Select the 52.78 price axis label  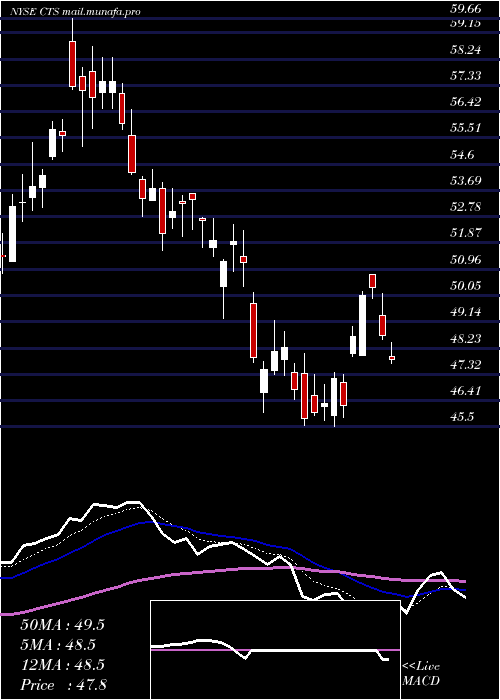pos(464,207)
